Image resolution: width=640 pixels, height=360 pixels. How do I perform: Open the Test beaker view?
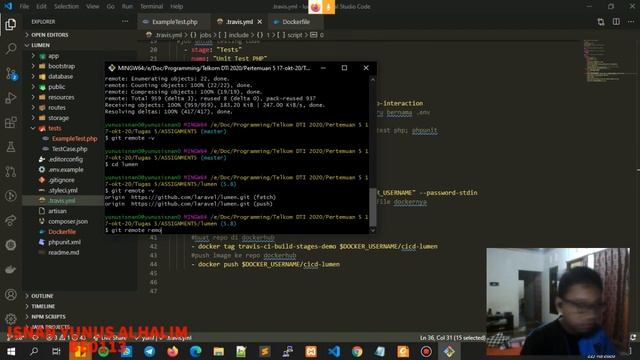11,147
